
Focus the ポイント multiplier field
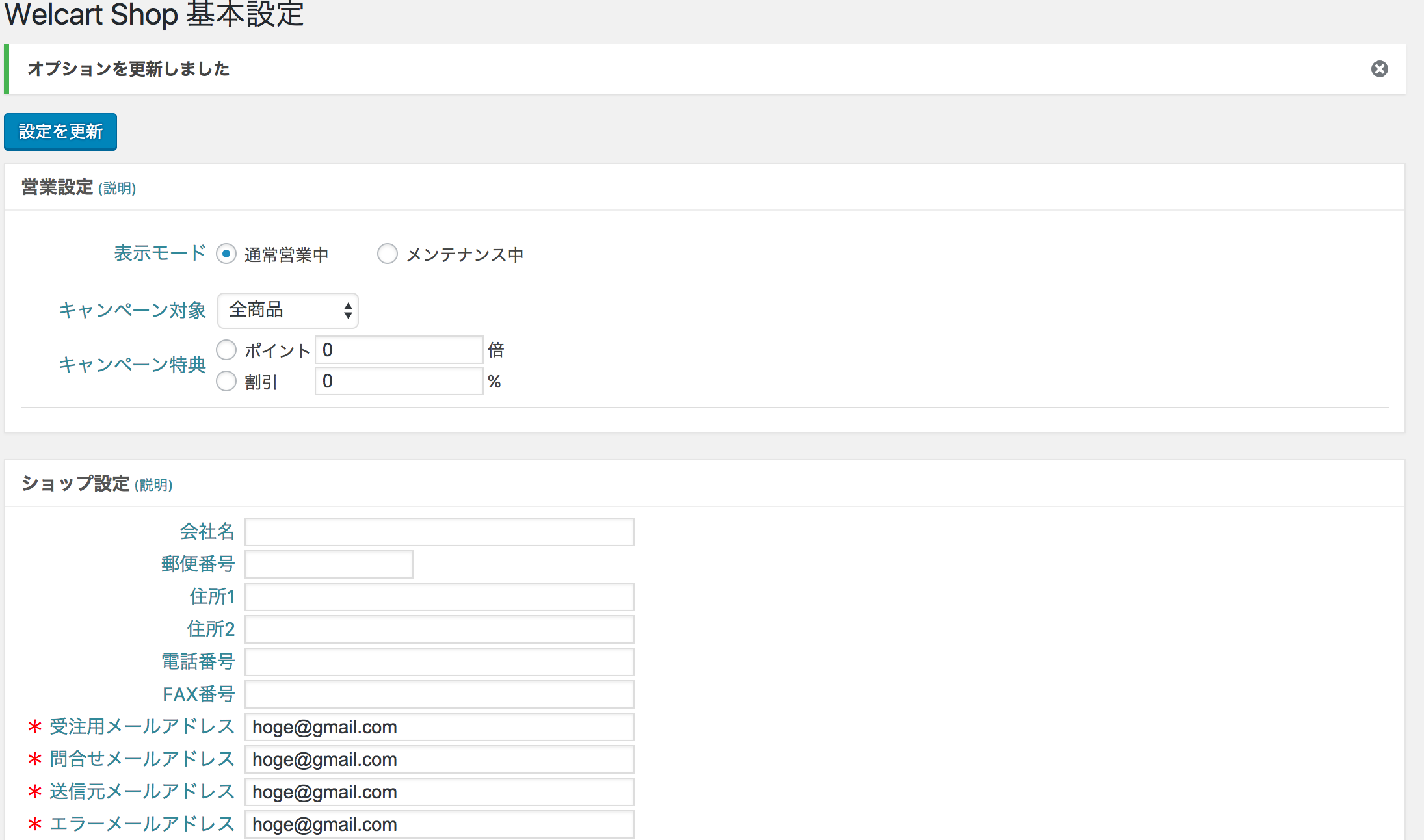[x=399, y=350]
